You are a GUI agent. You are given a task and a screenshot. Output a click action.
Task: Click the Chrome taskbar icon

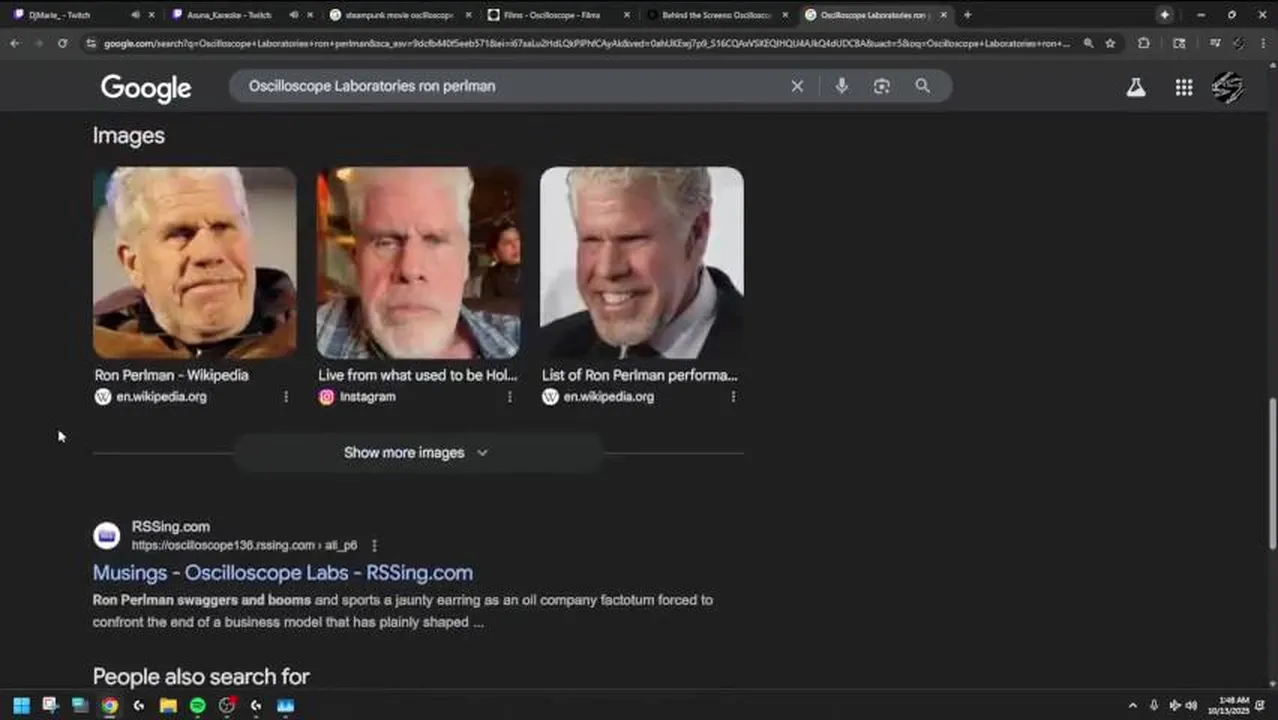(109, 706)
